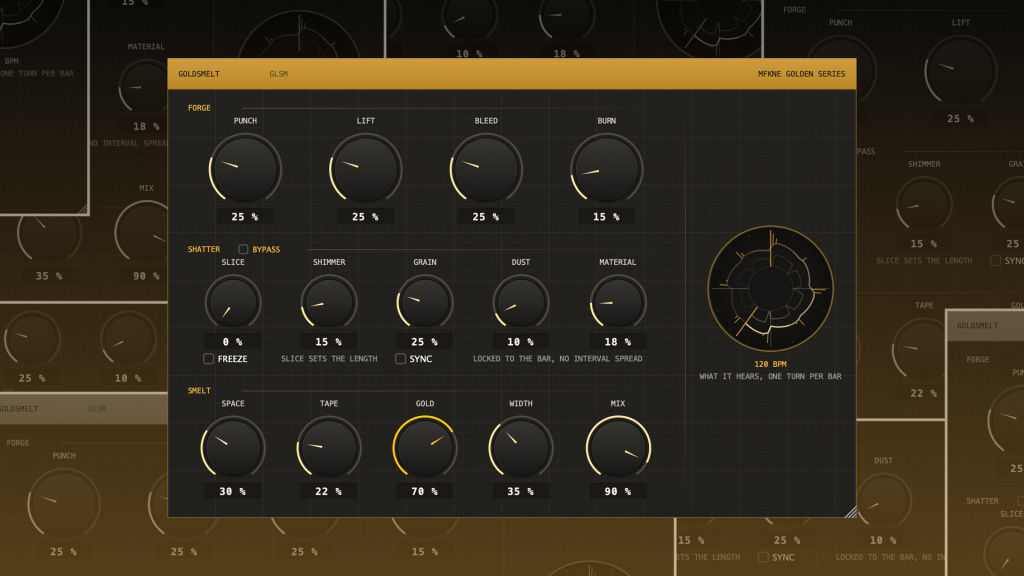The height and width of the screenshot is (576, 1024).
Task: Click the PUNCH knob in the Forge section
Action: (245, 169)
